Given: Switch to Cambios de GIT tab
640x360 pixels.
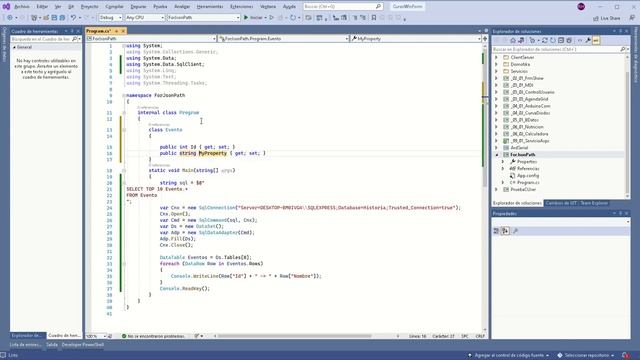Looking at the screenshot, I should pyautogui.click(x=561, y=203).
